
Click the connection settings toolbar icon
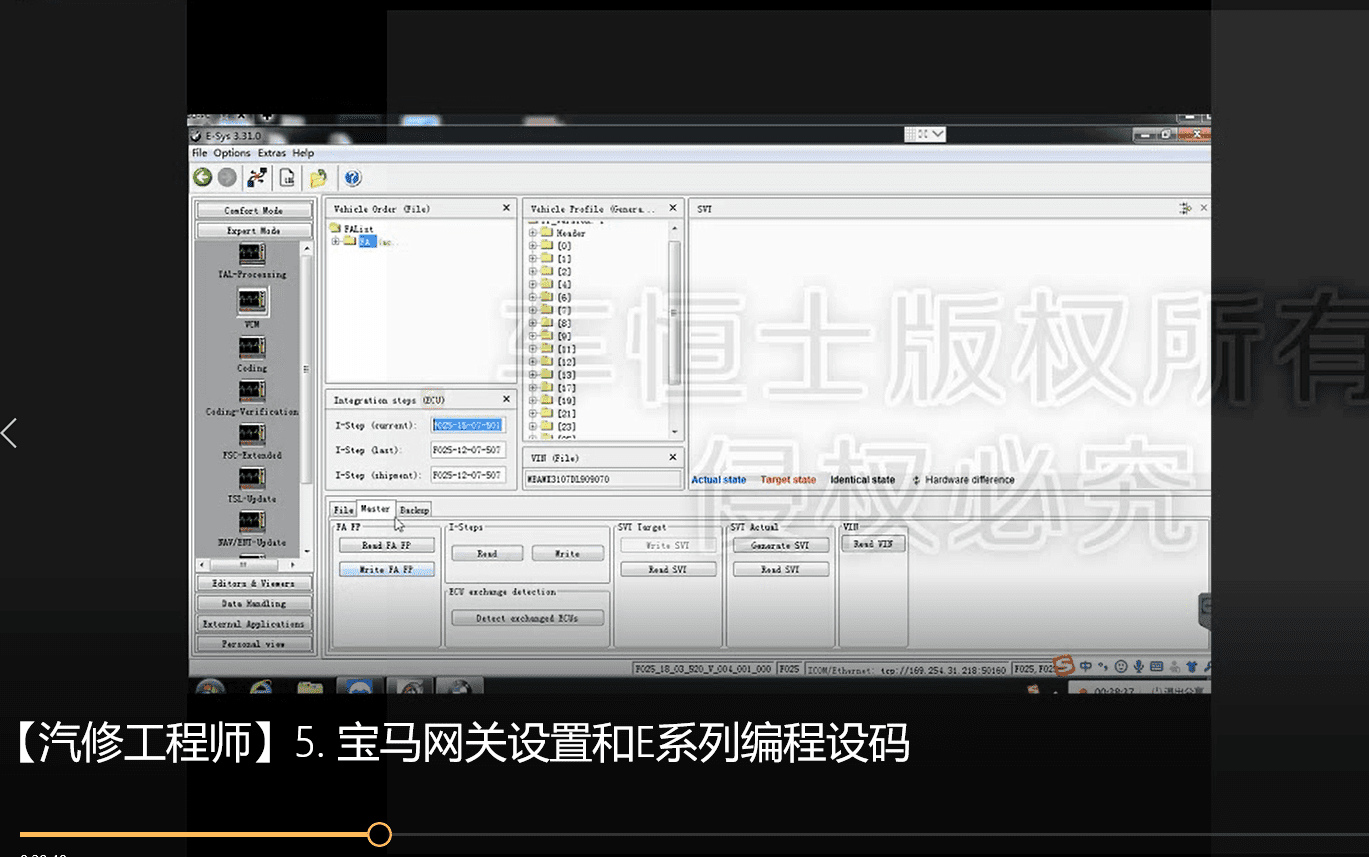[256, 177]
